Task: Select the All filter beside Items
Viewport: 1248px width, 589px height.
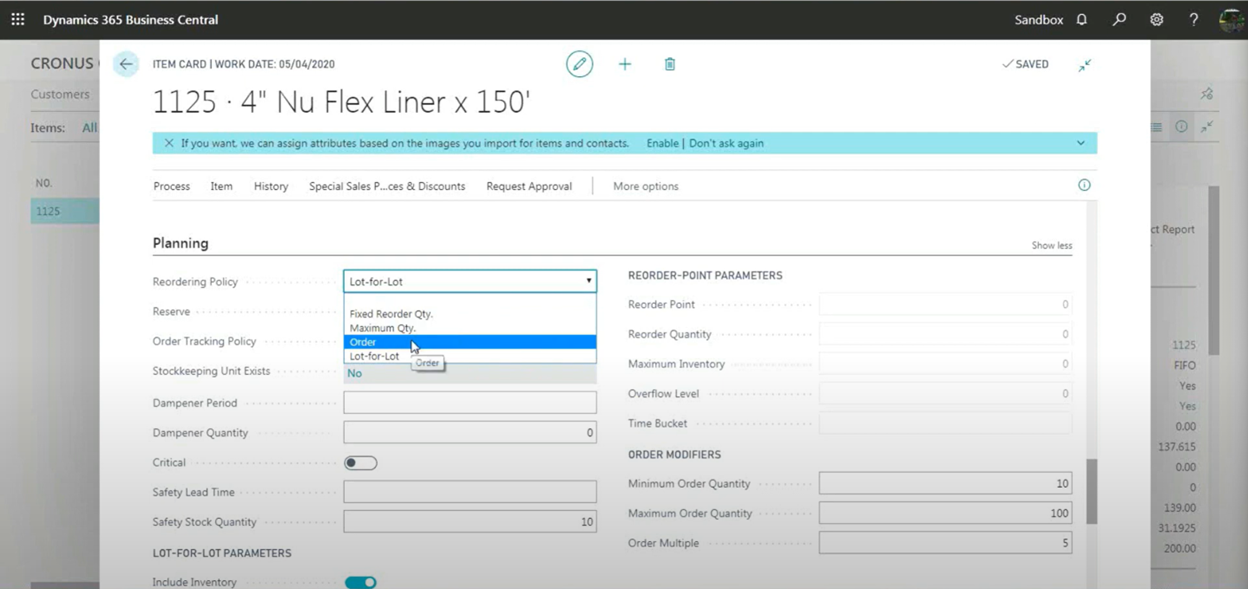Action: [x=90, y=127]
